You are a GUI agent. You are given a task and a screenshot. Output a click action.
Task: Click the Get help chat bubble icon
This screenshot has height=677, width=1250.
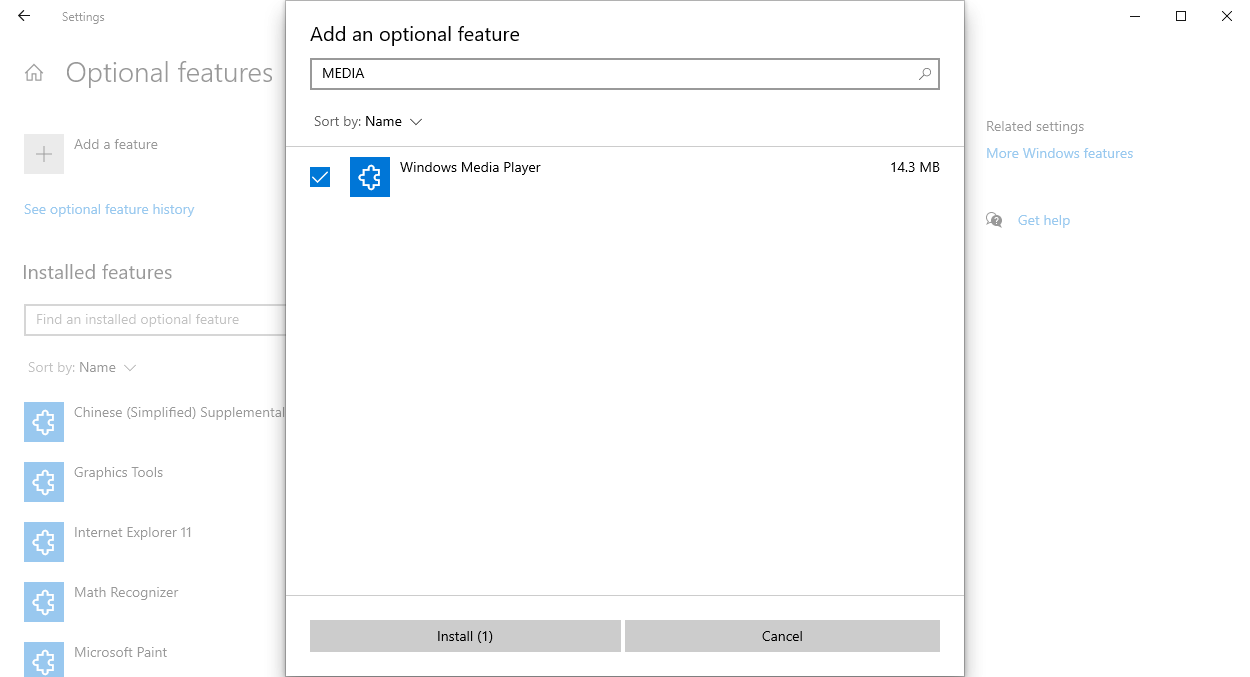pyautogui.click(x=994, y=220)
